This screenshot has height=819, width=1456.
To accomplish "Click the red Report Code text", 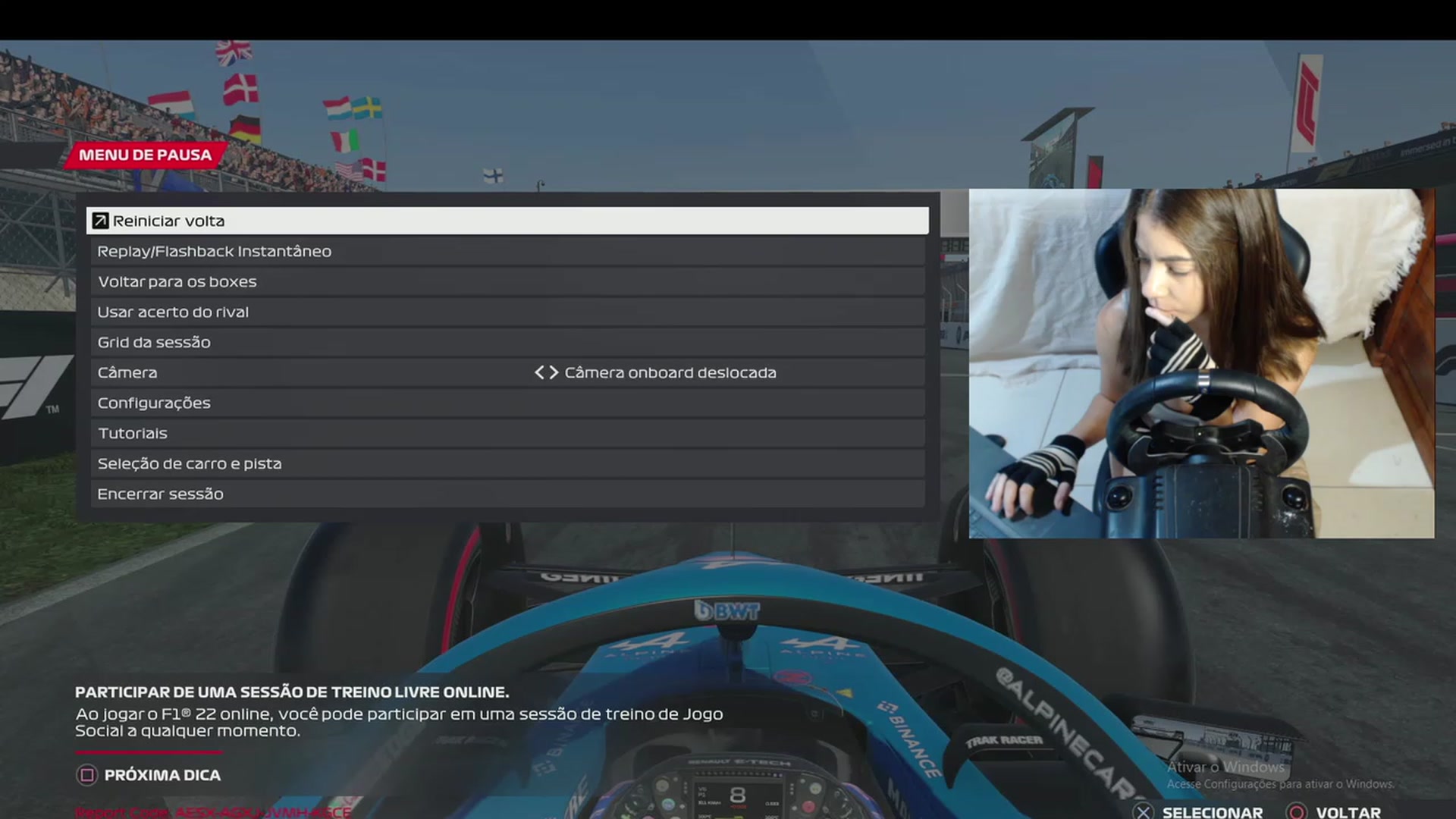I will tap(213, 812).
